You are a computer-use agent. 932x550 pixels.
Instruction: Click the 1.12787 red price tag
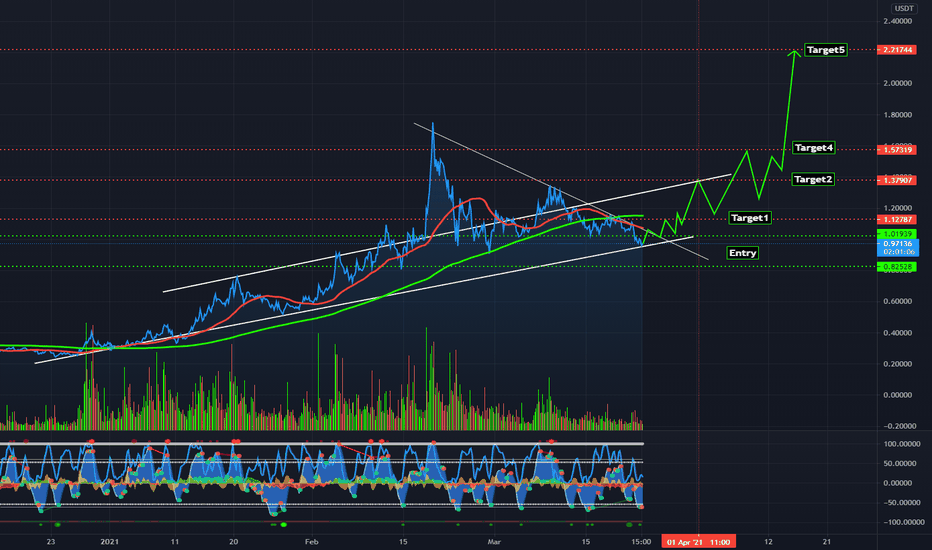[x=897, y=219]
